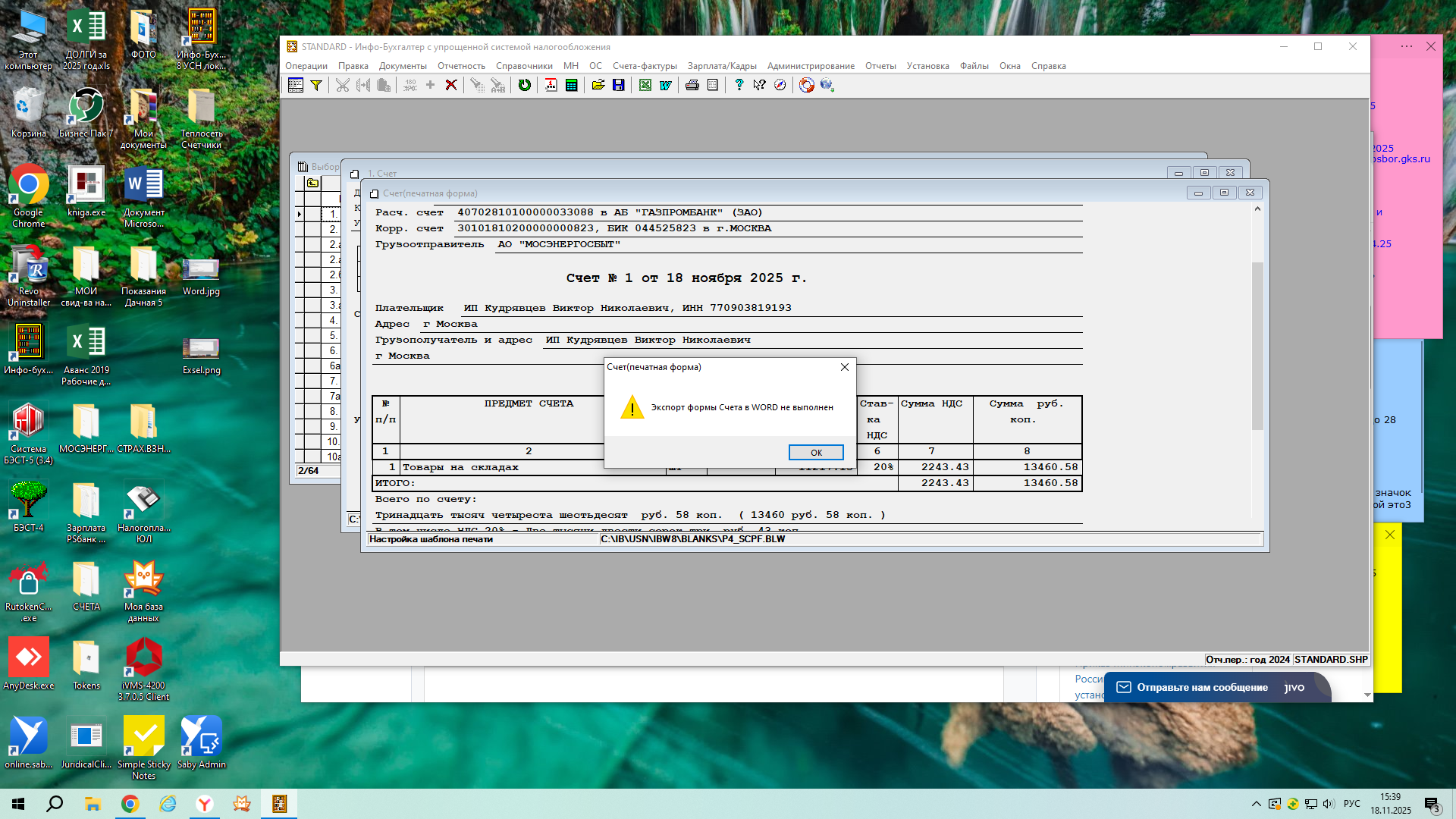Show hidden tray icons chevron in taskbar

tap(1256, 804)
